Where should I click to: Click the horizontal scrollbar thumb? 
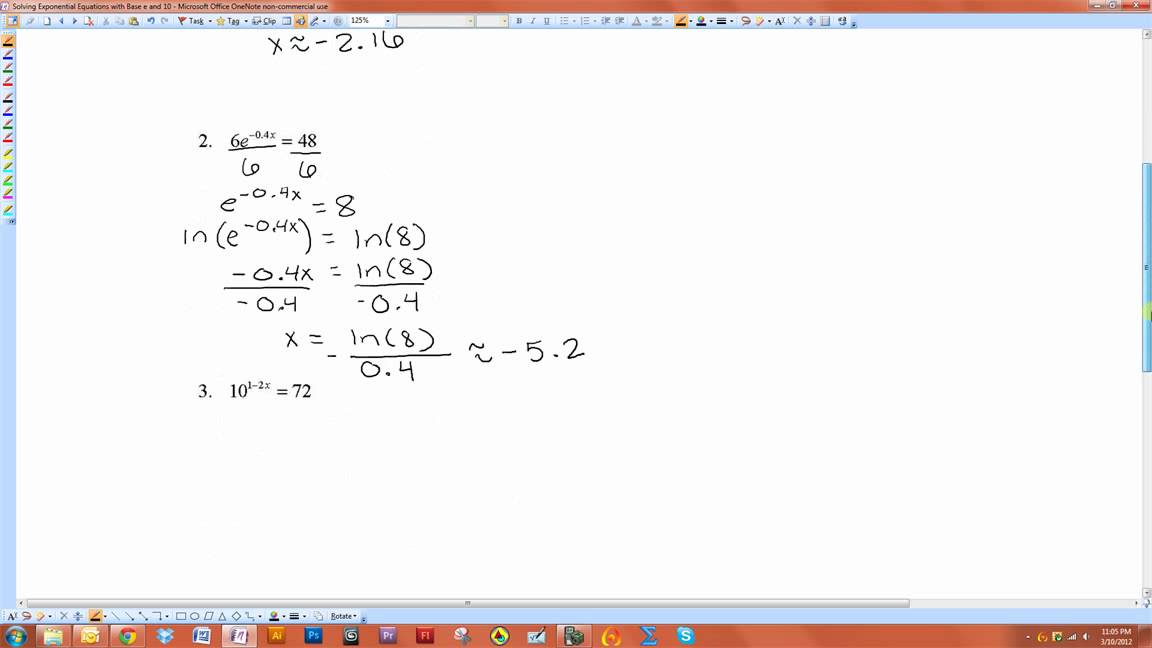pyautogui.click(x=468, y=603)
